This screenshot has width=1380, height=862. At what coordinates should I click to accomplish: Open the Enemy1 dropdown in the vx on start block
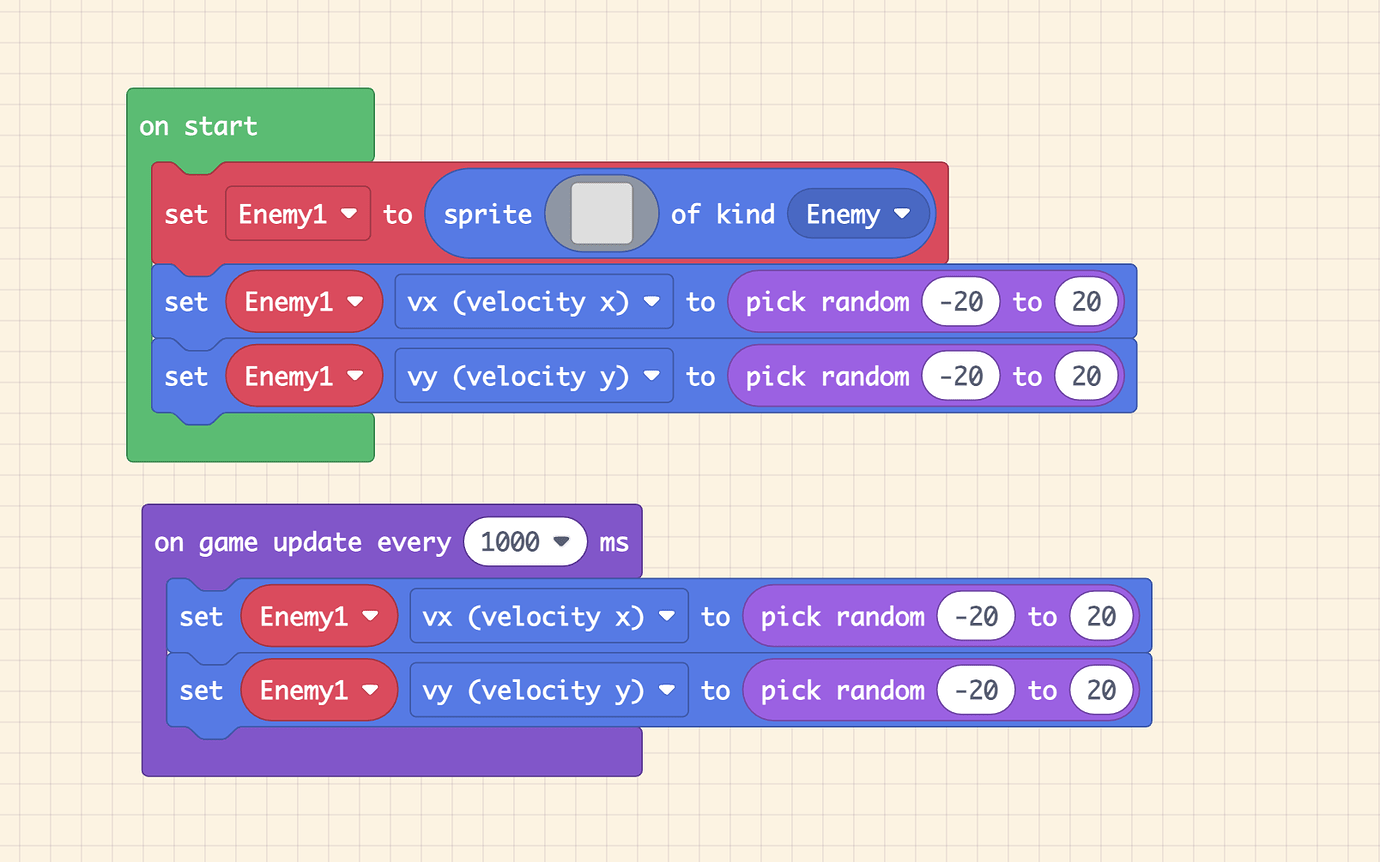click(303, 301)
